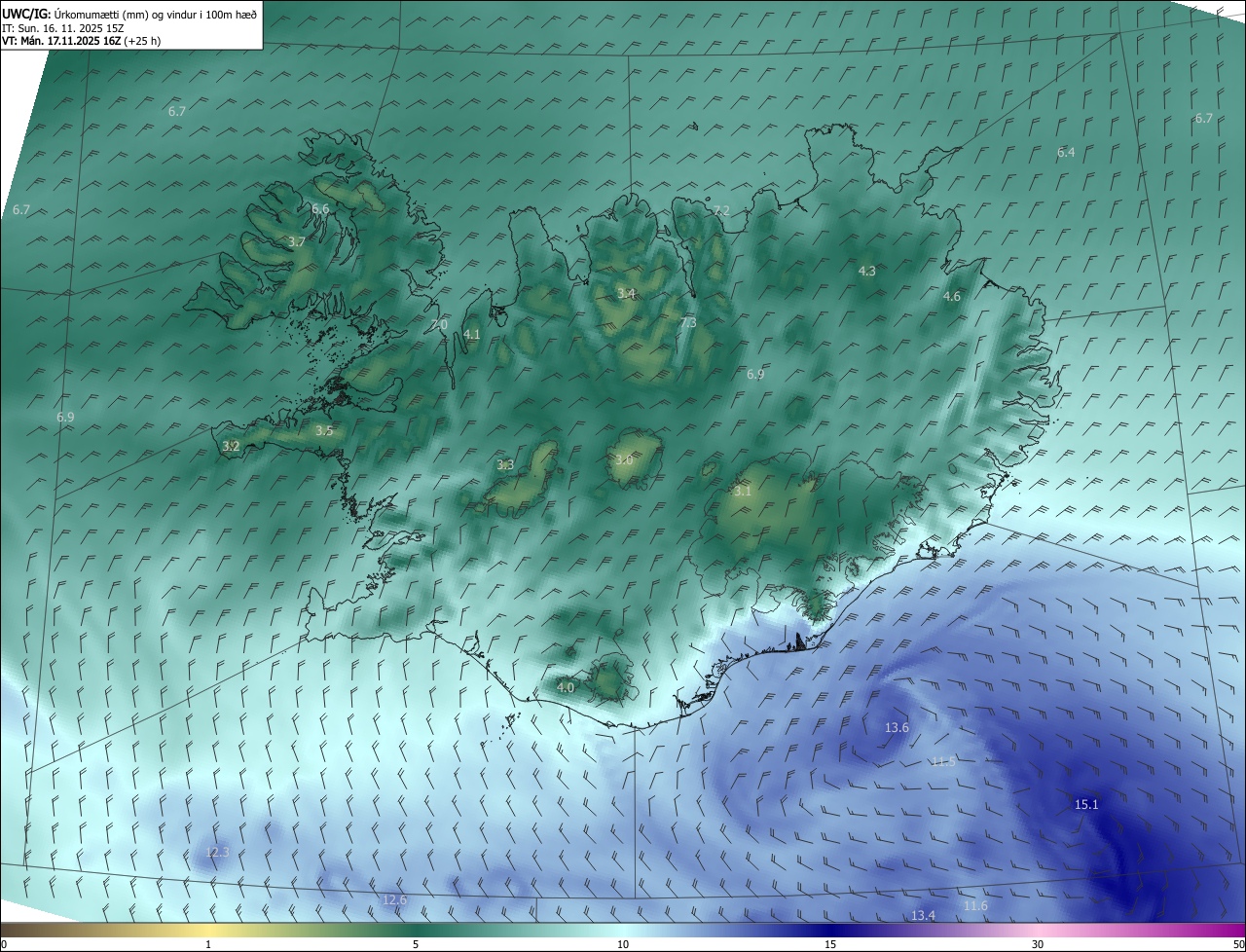Click the 3.4 value label

[626, 293]
